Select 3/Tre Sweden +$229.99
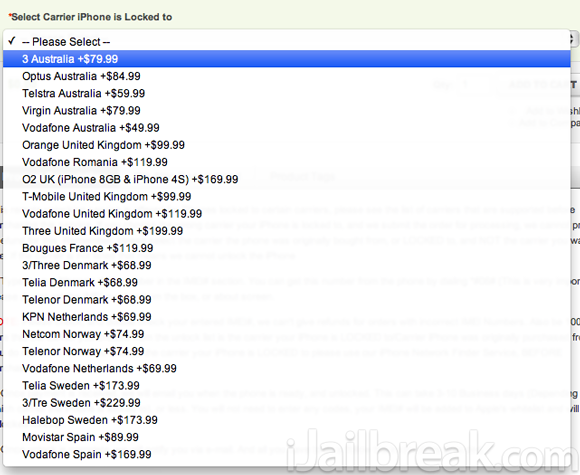The width and height of the screenshot is (580, 475). (x=287, y=403)
